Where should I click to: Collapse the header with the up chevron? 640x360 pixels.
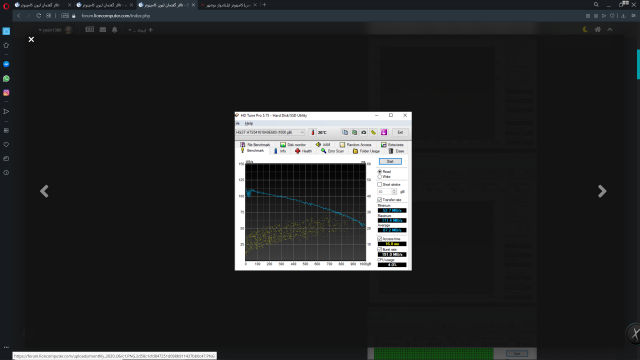coord(610,29)
